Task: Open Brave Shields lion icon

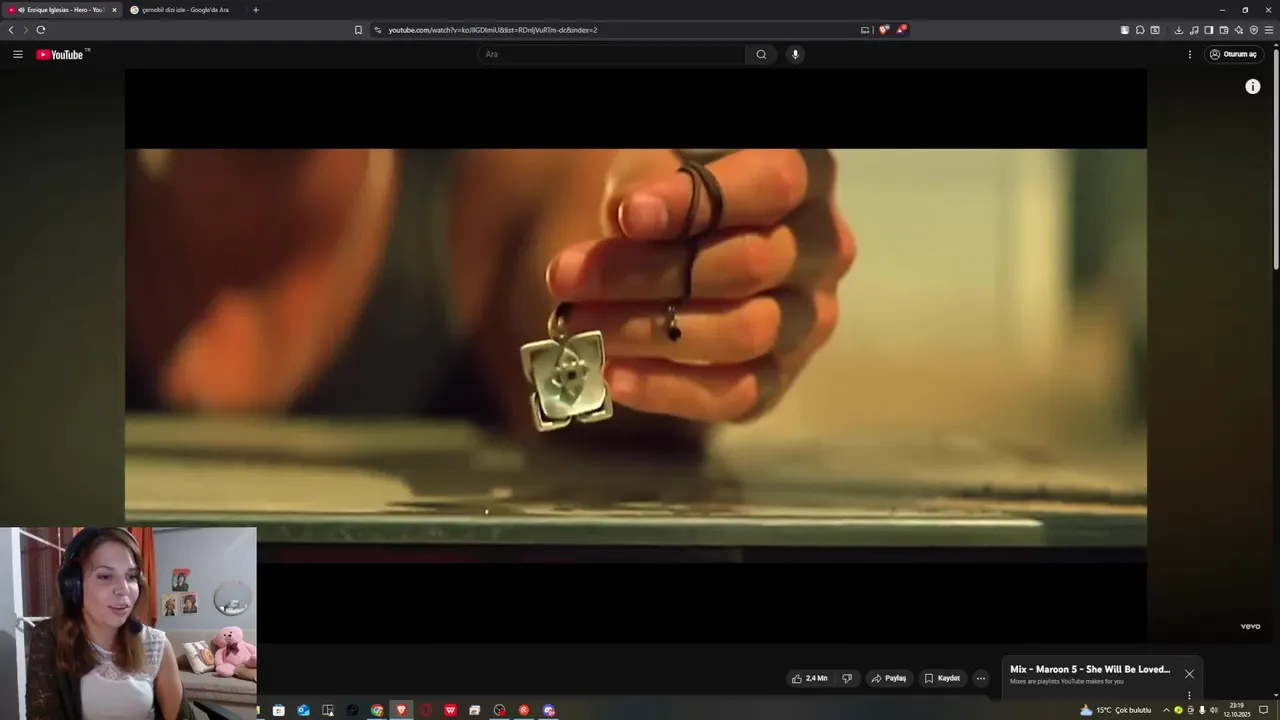Action: pyautogui.click(x=884, y=30)
